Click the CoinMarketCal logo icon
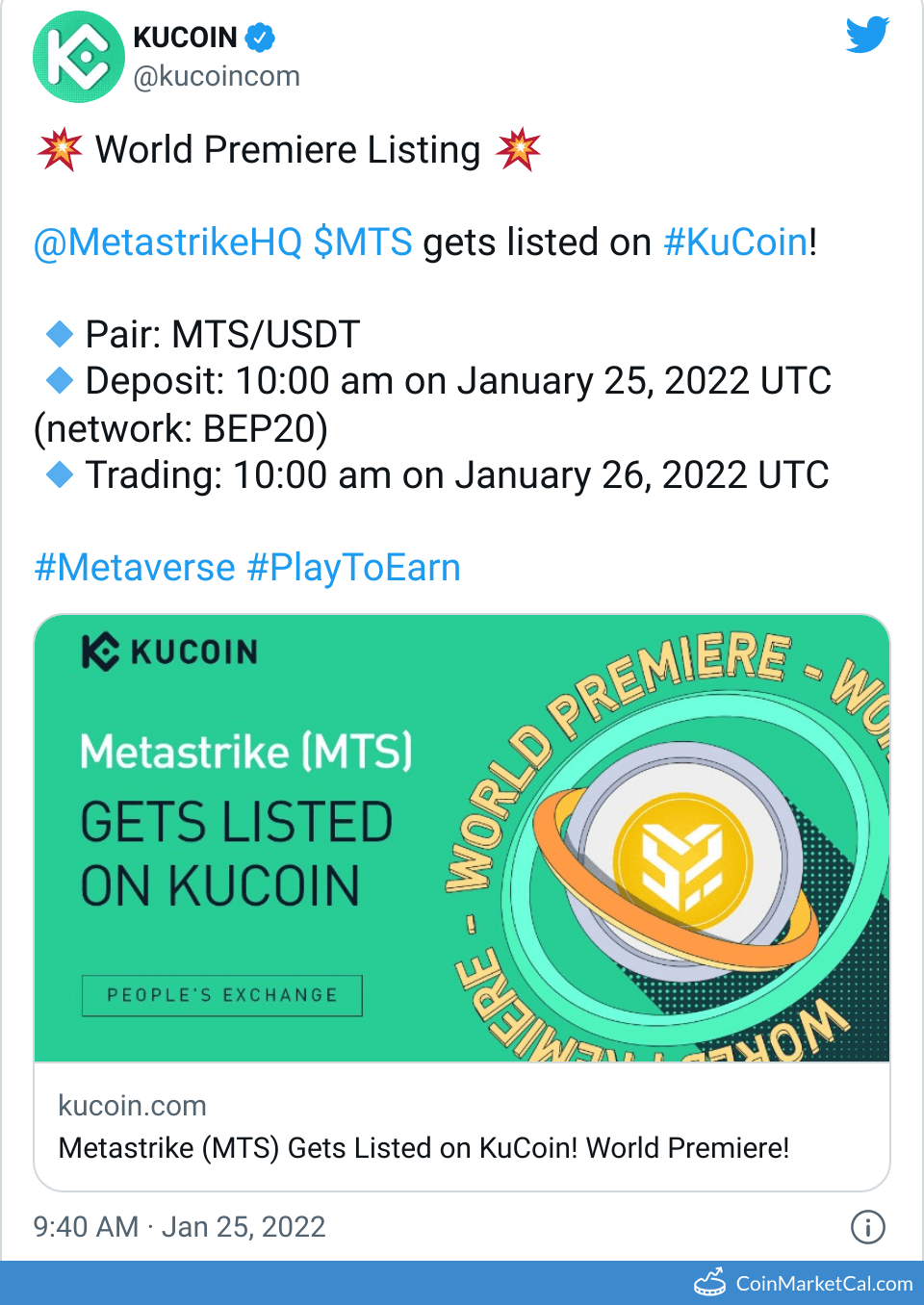Screen dimensions: 924x1305 click(710, 1283)
